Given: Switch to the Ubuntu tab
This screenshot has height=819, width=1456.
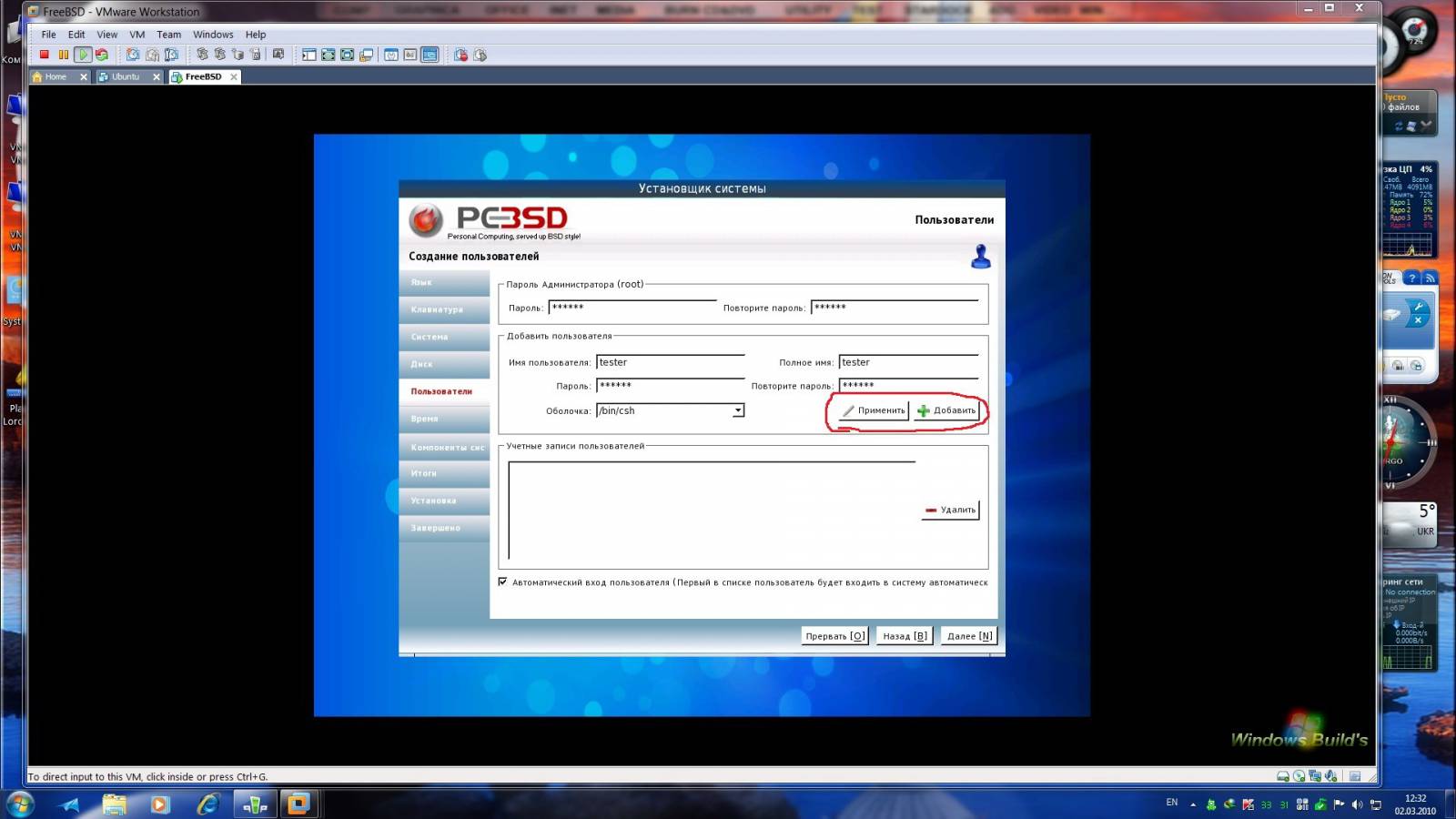Looking at the screenshot, I should 125,76.
